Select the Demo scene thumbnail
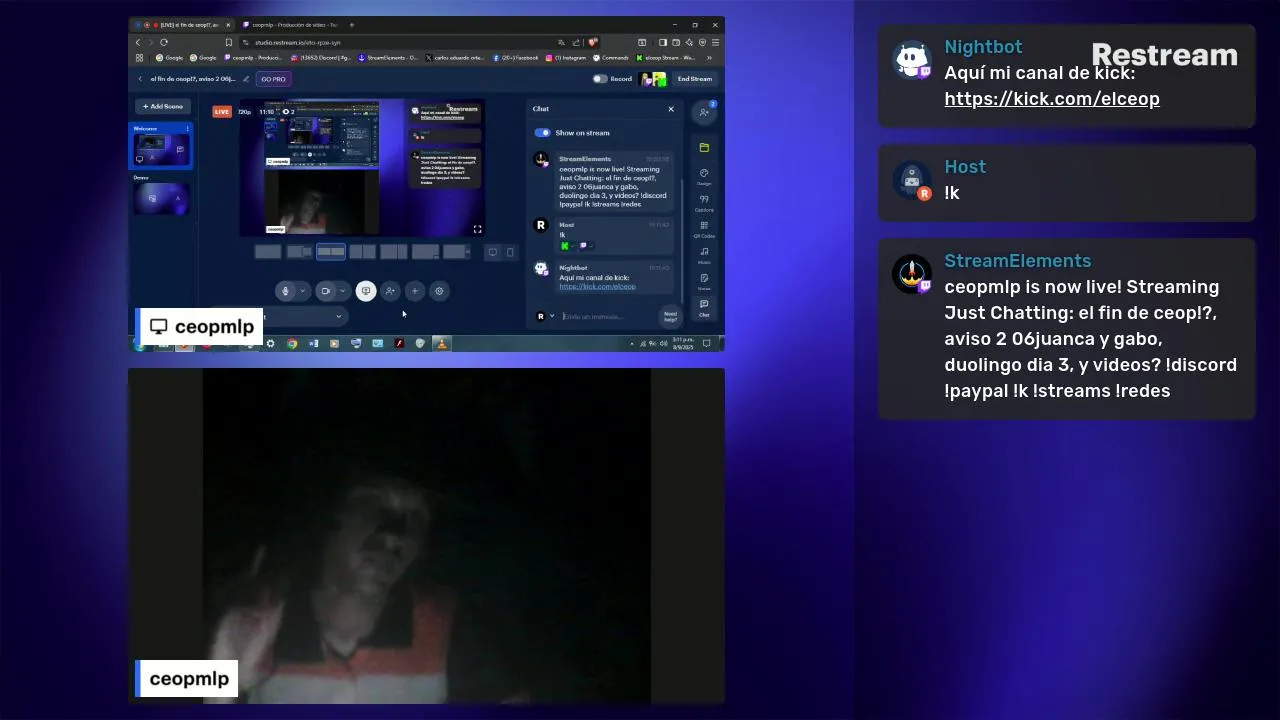The image size is (1280, 720). click(x=162, y=198)
